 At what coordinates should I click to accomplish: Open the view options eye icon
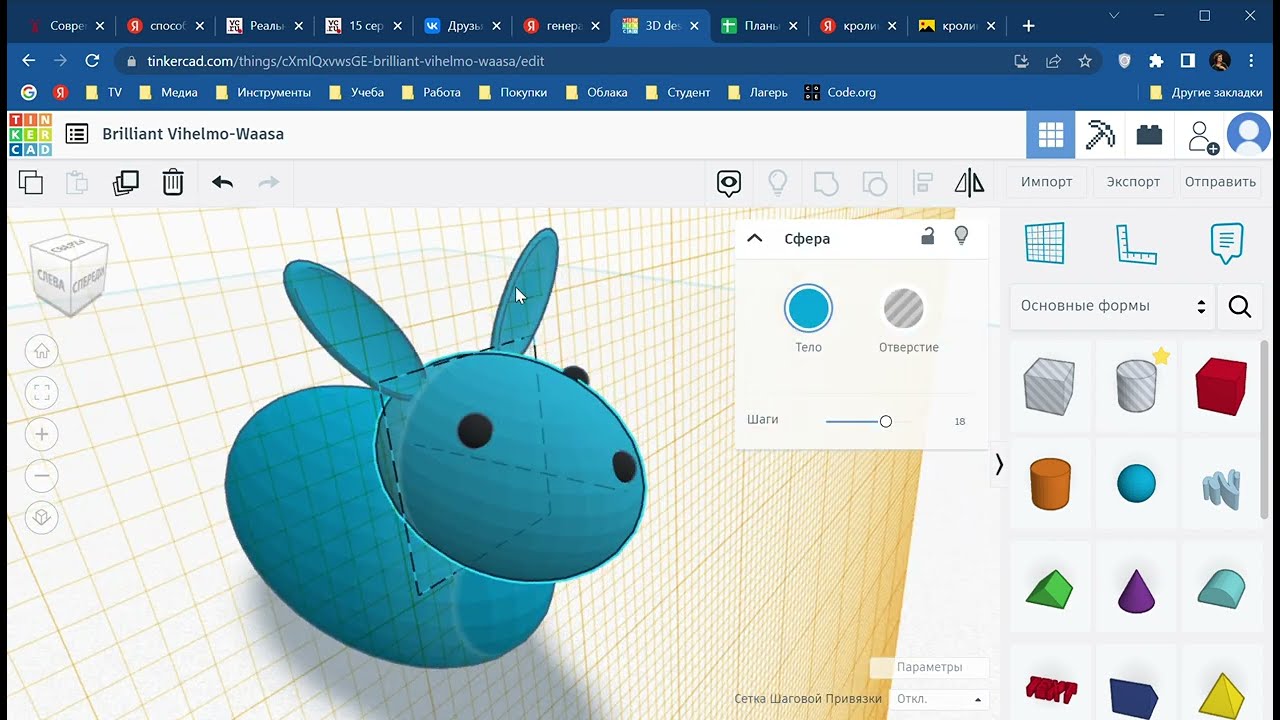pyautogui.click(x=728, y=183)
